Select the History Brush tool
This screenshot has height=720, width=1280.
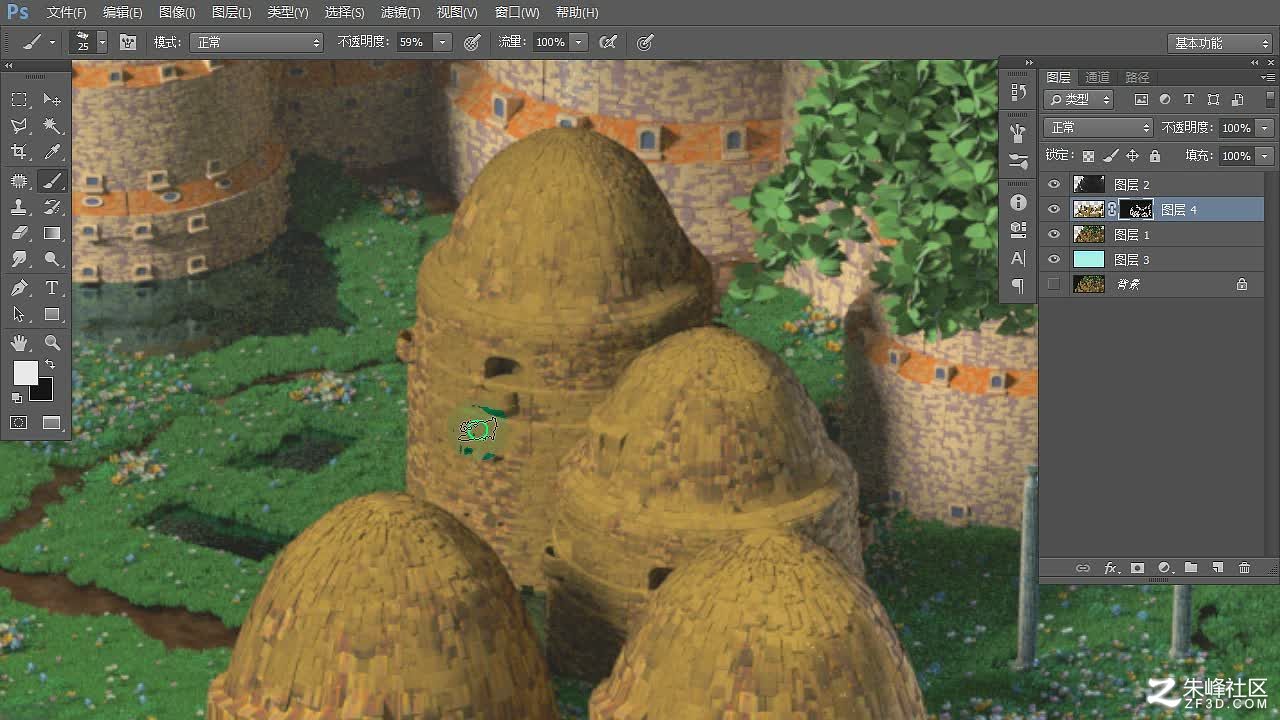tap(52, 207)
